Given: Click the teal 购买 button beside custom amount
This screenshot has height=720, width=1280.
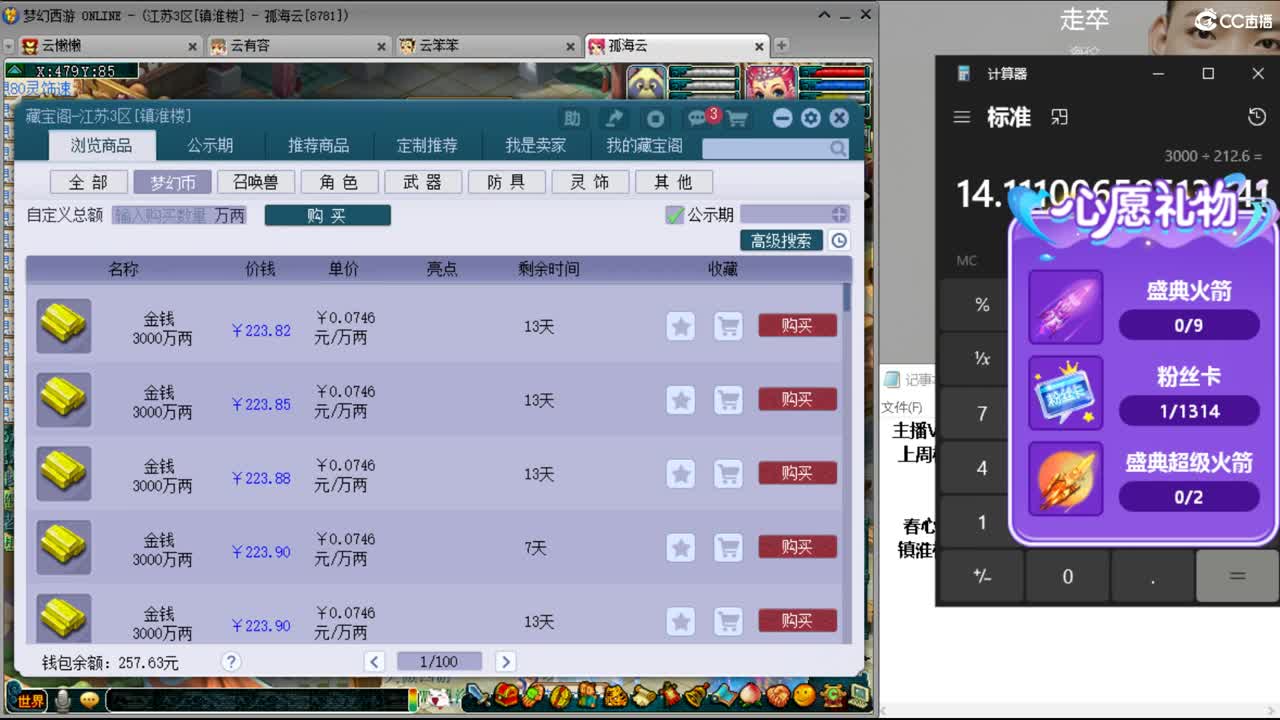Looking at the screenshot, I should tap(327, 215).
